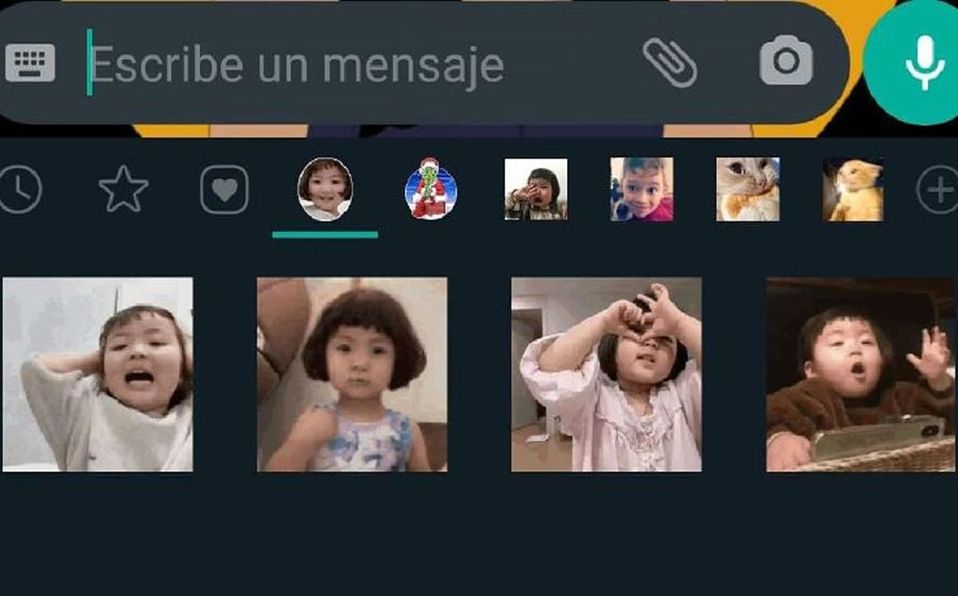Open starred favorite stickers tab
Screen dimensions: 958x596
coord(123,189)
